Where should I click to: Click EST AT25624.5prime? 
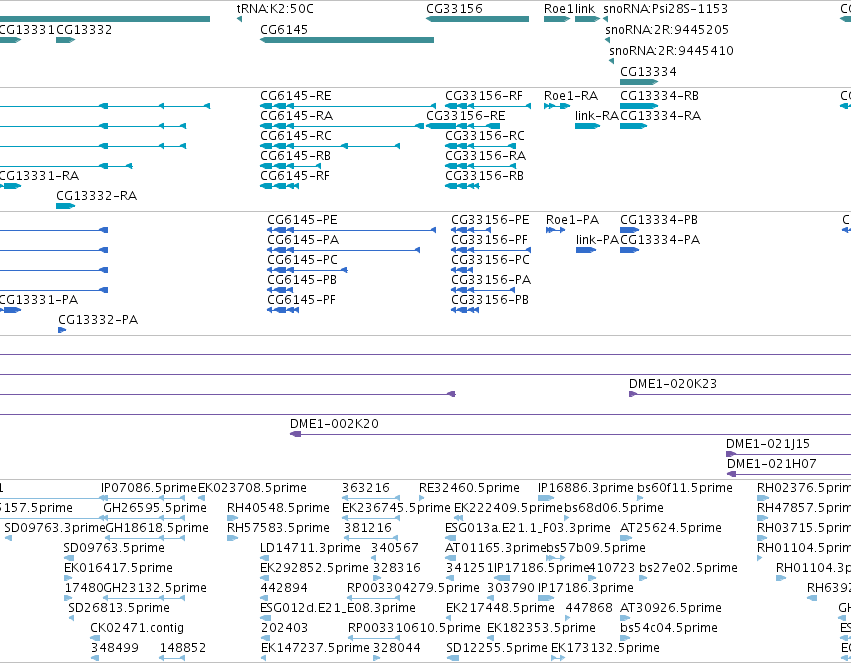(670, 528)
